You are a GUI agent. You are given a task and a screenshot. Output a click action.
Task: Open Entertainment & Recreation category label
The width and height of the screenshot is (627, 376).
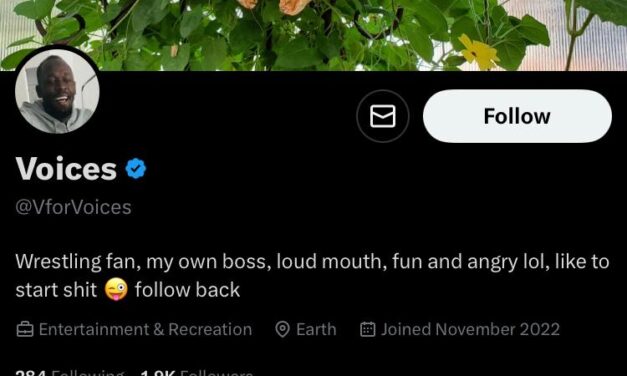pos(146,330)
